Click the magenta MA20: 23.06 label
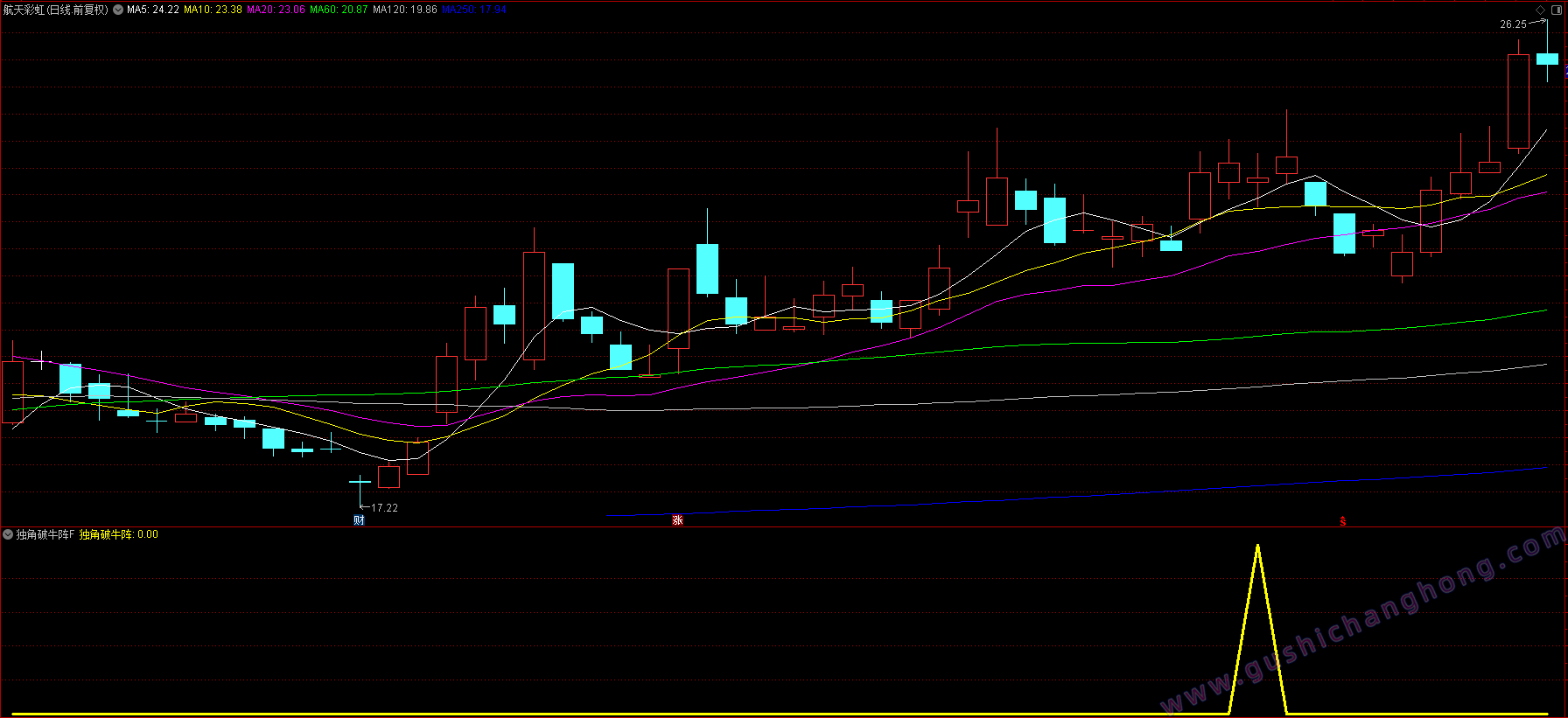 click(x=276, y=10)
